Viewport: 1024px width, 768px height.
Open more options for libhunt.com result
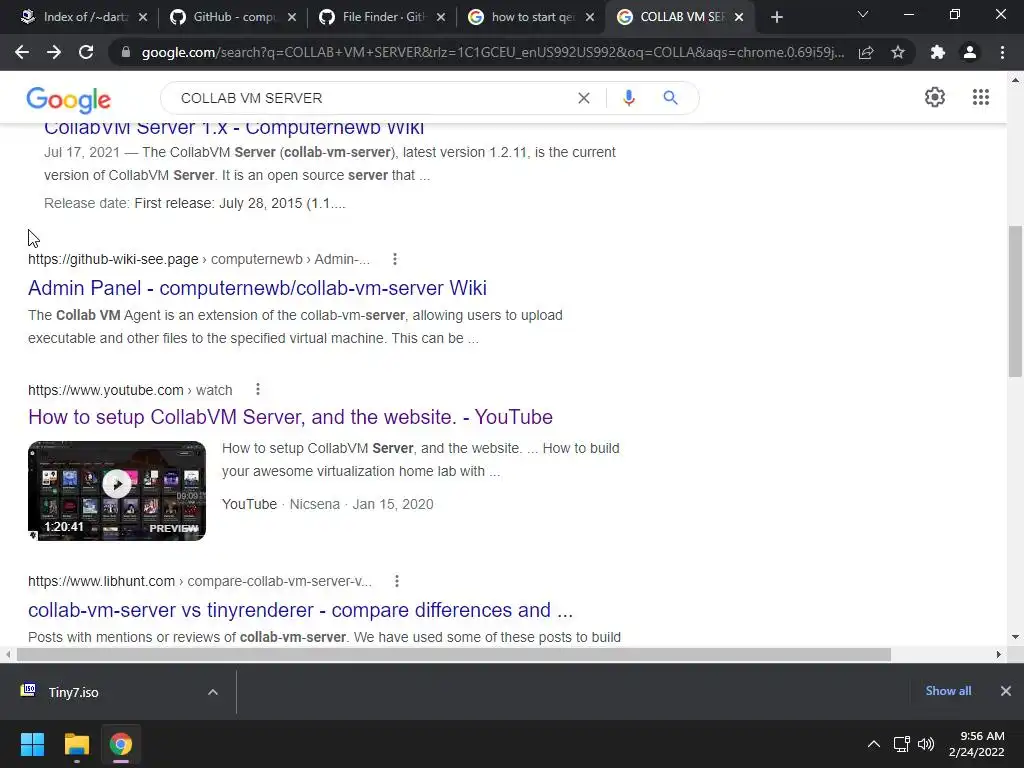tap(396, 581)
